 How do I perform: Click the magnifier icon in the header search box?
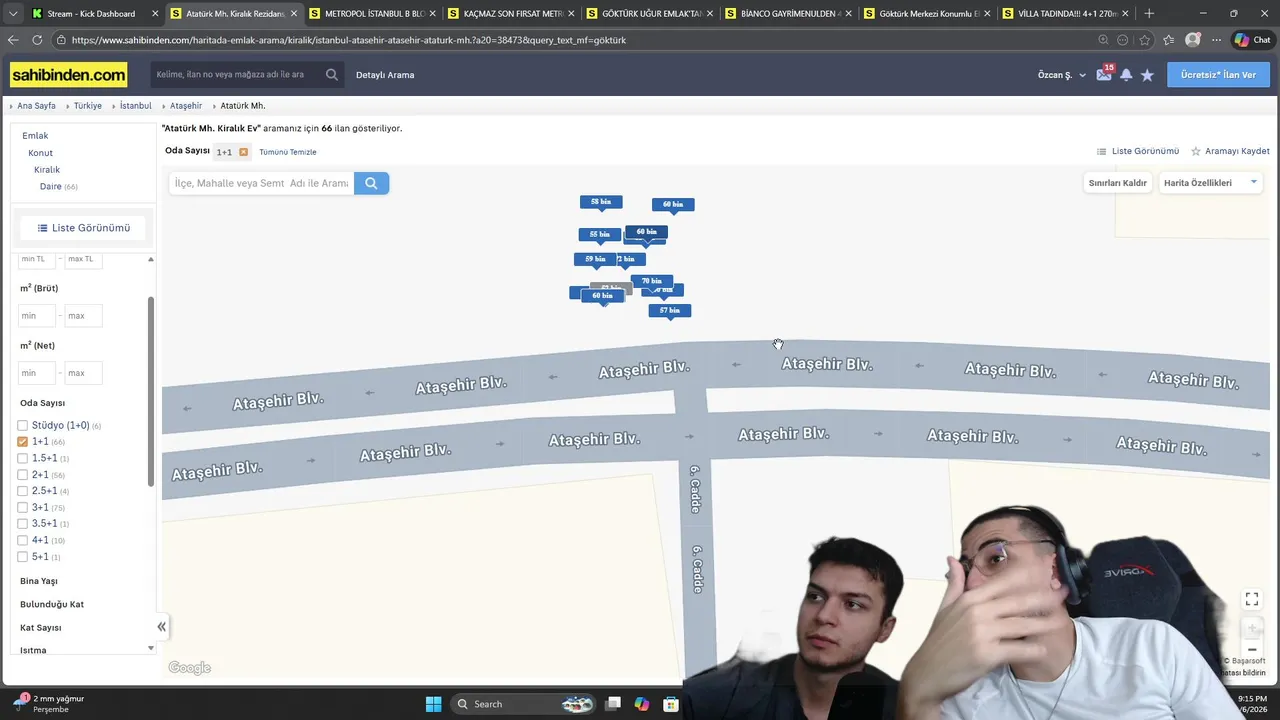click(331, 75)
